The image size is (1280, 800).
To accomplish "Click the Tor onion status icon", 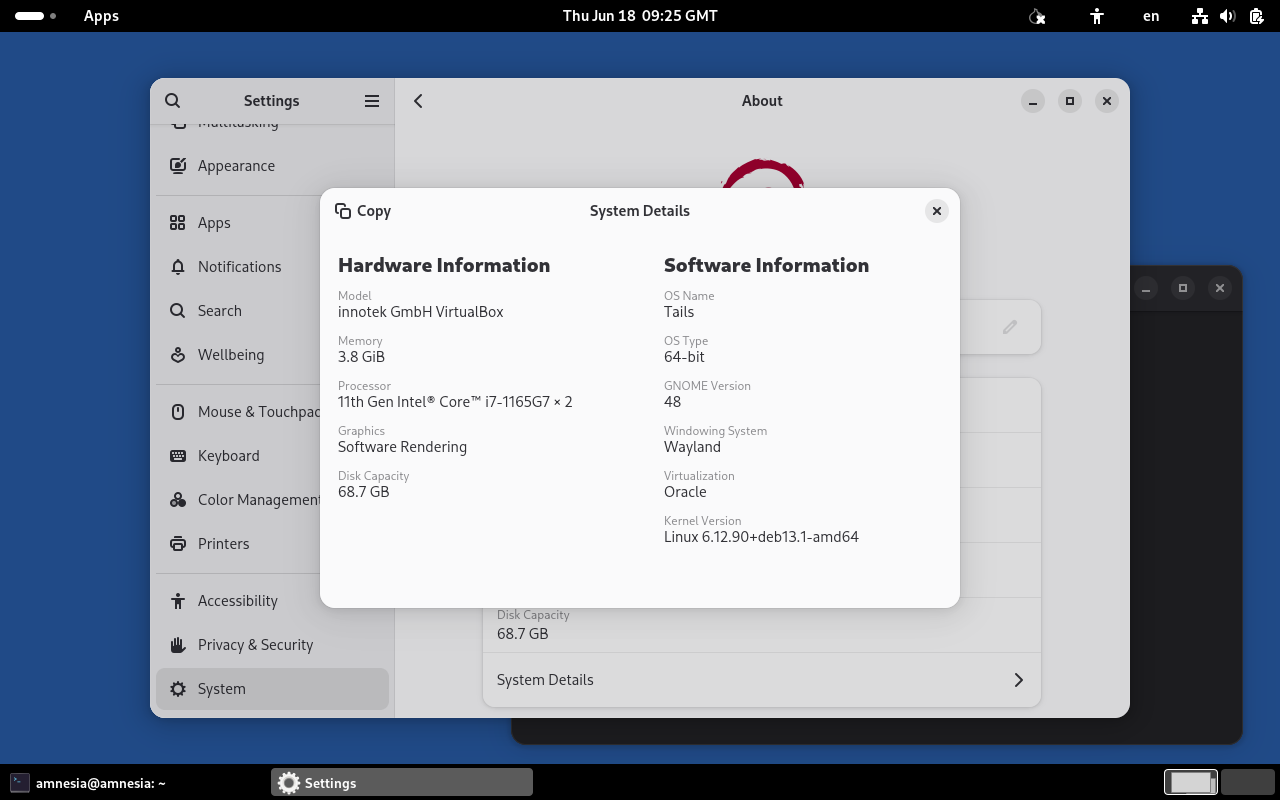I will coord(1038,16).
